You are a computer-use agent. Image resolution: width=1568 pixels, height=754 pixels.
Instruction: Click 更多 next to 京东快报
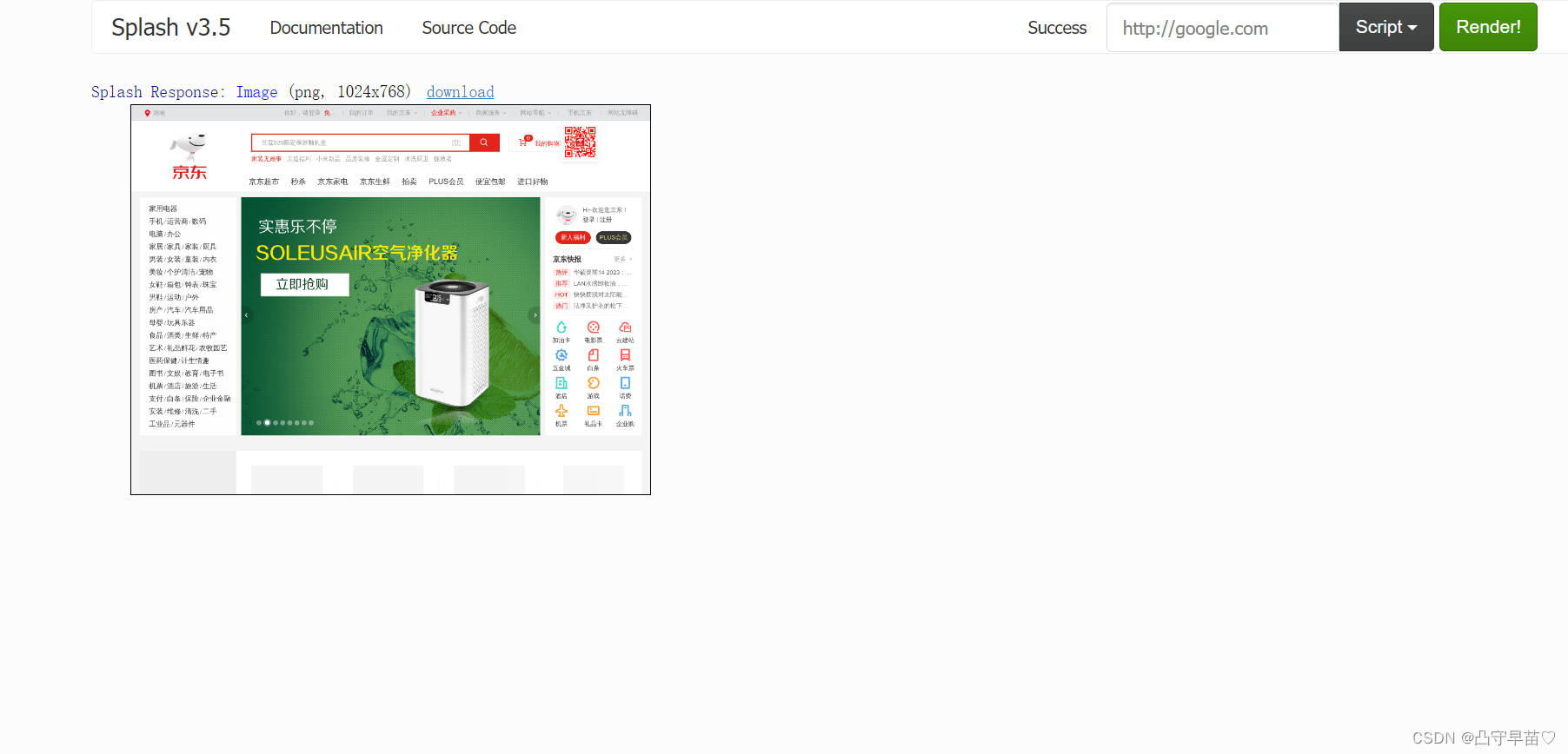[x=622, y=259]
